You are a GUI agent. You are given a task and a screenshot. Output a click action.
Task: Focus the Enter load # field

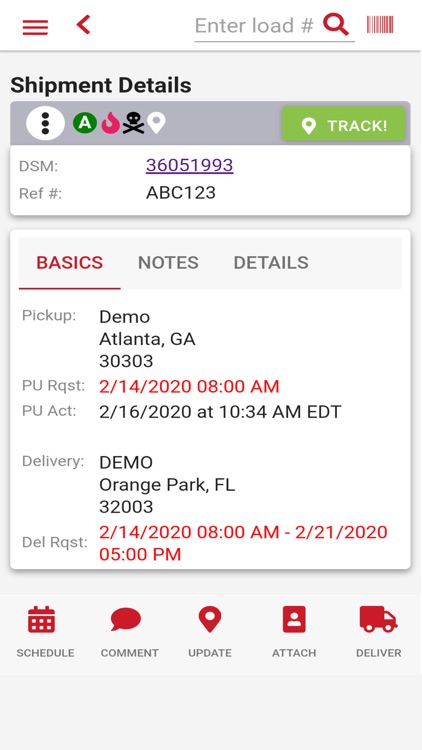[255, 25]
